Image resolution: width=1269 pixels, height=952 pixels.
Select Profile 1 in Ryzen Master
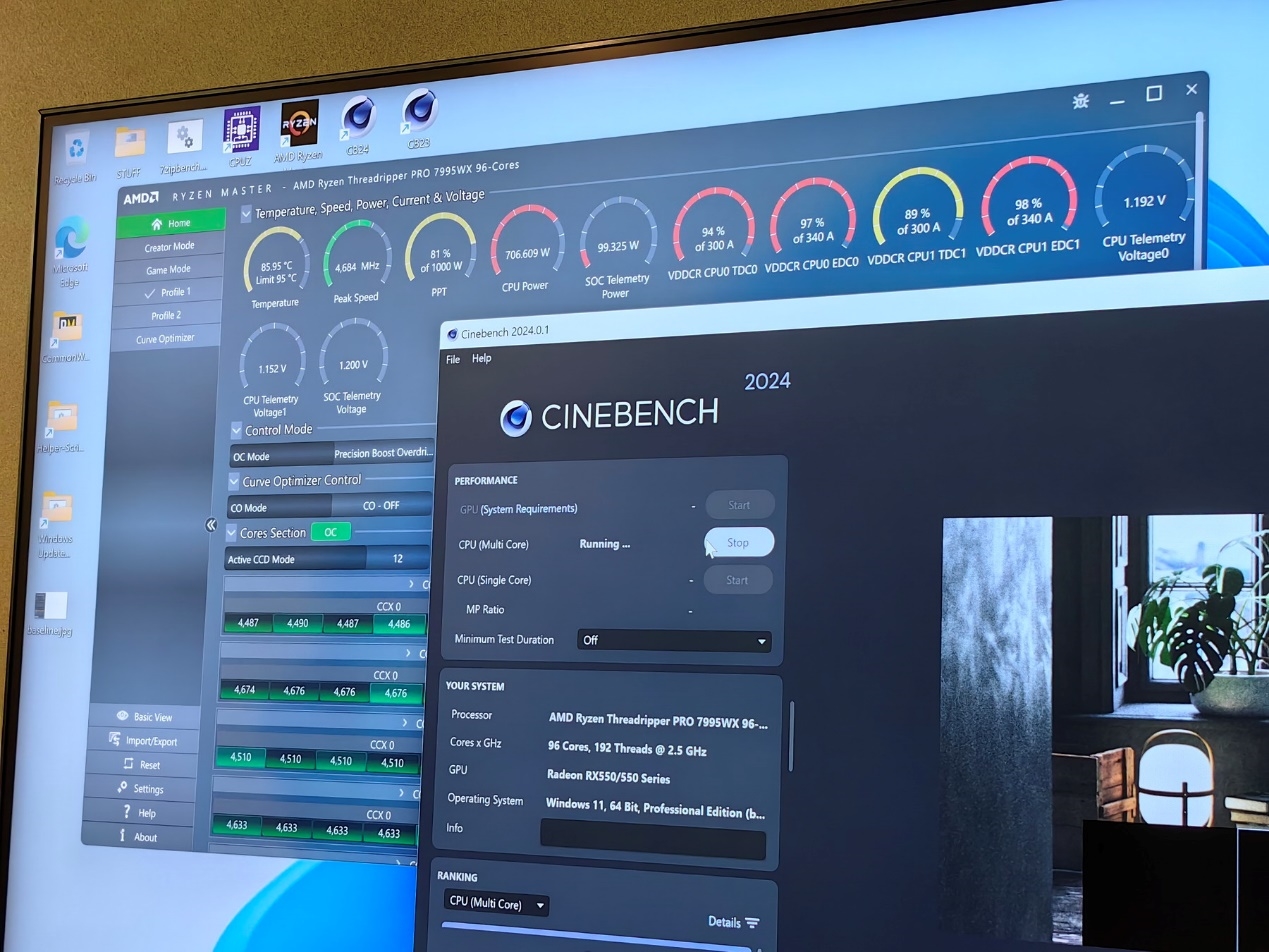coord(168,293)
